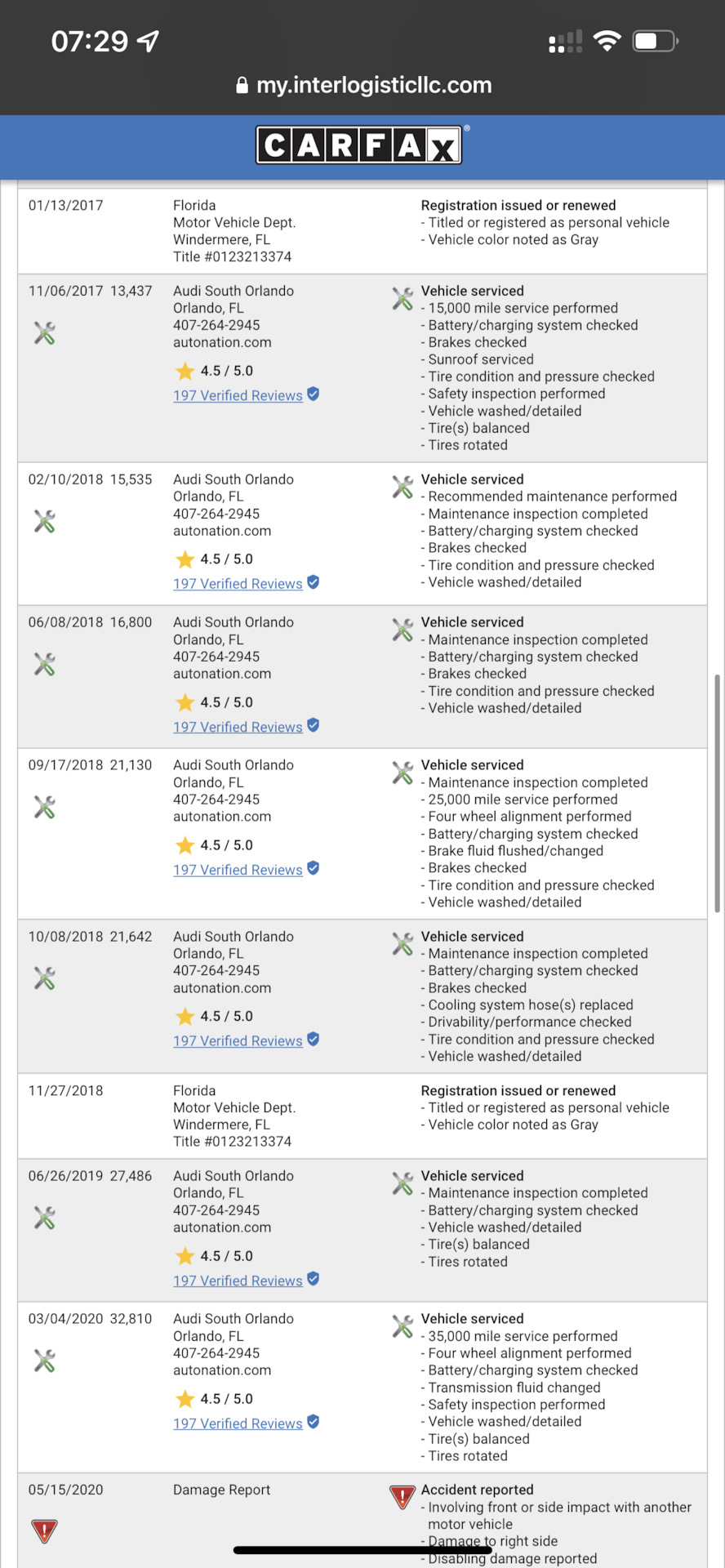
Task: Click wrench icon beside 10/08/2018 Vehicle serviced
Action: (403, 944)
